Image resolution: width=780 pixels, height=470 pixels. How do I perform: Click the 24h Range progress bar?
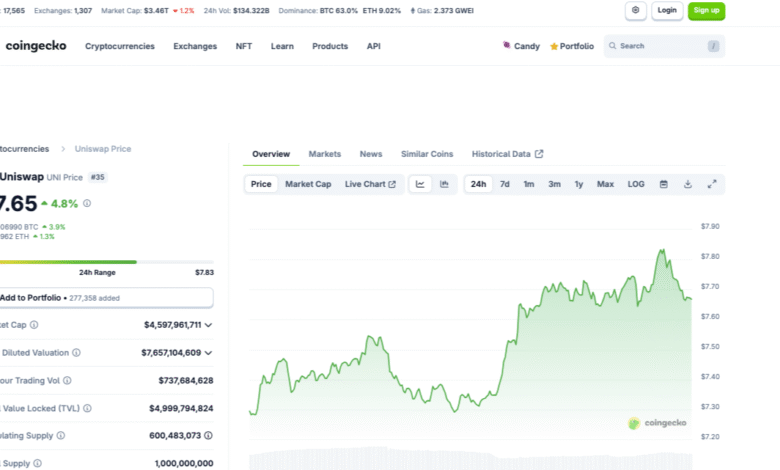[106, 262]
